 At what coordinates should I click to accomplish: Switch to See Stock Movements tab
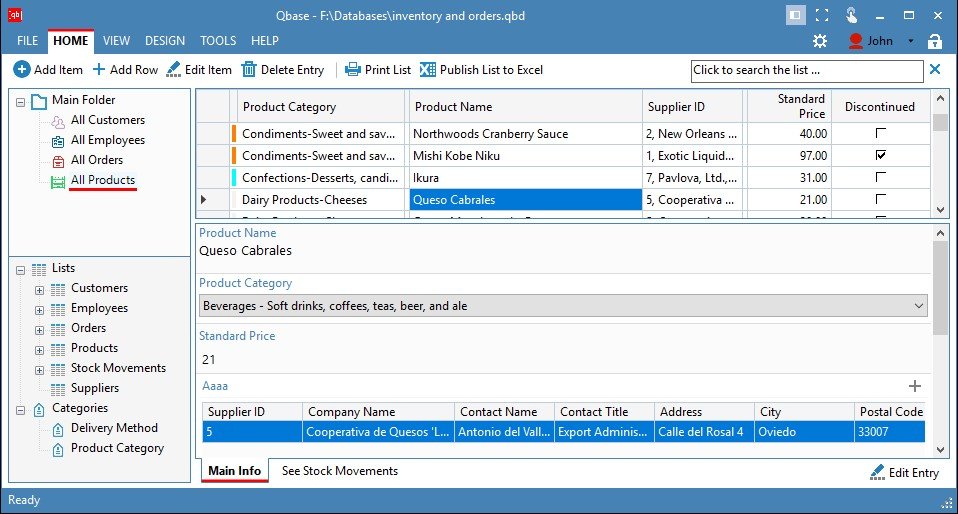340,471
